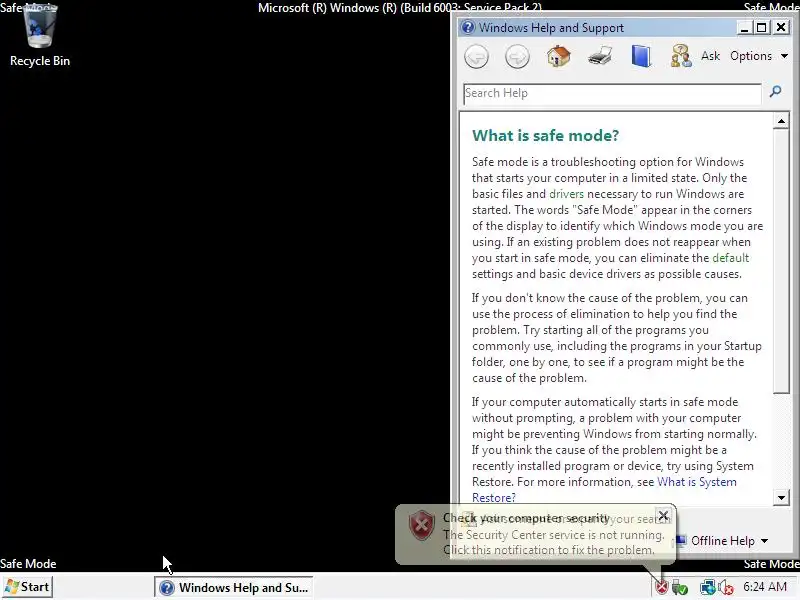Open the Offline Help dropdown
This screenshot has width=800, height=600.
722,541
